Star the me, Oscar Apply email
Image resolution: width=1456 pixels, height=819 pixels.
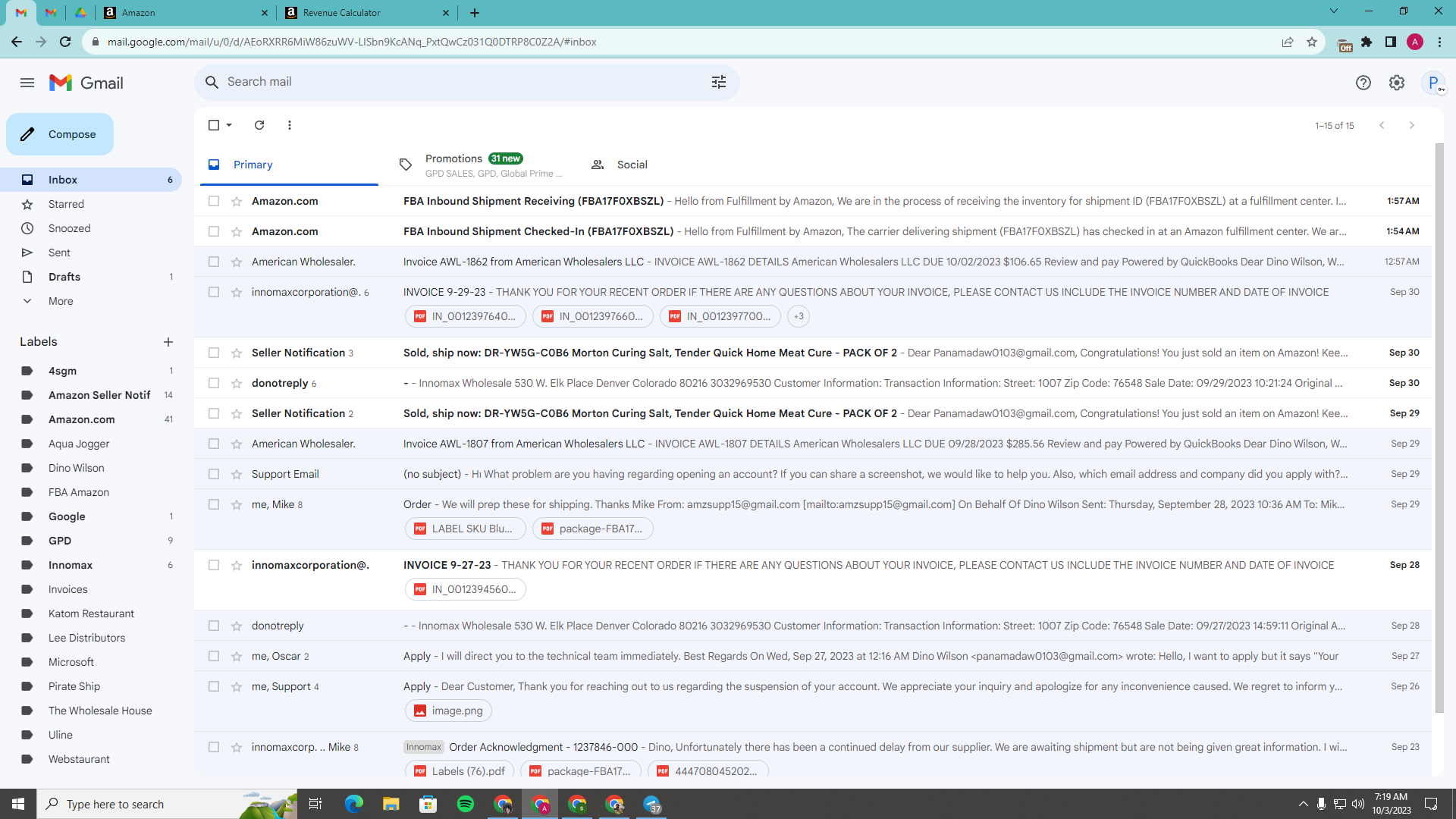[237, 656]
